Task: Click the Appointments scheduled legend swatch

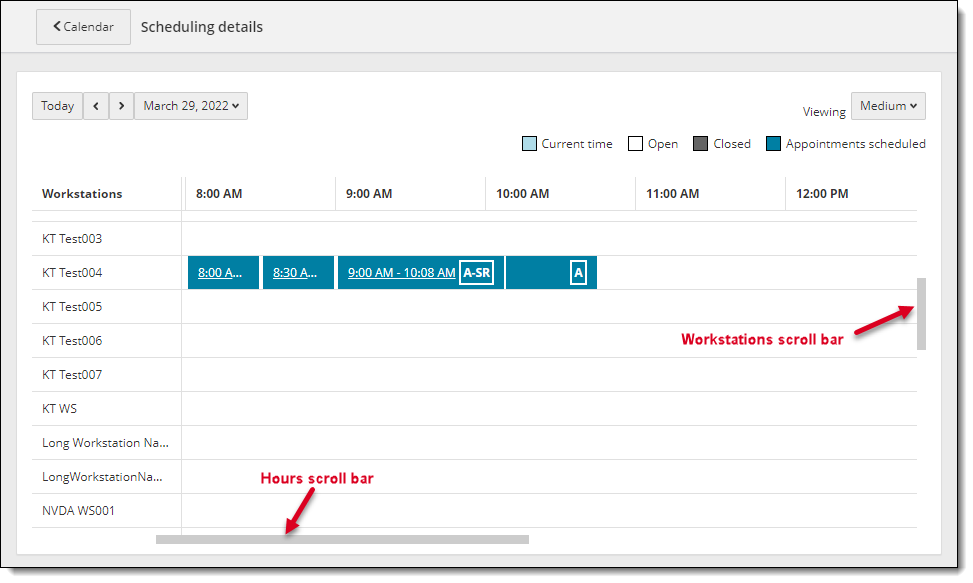Action: pos(773,144)
